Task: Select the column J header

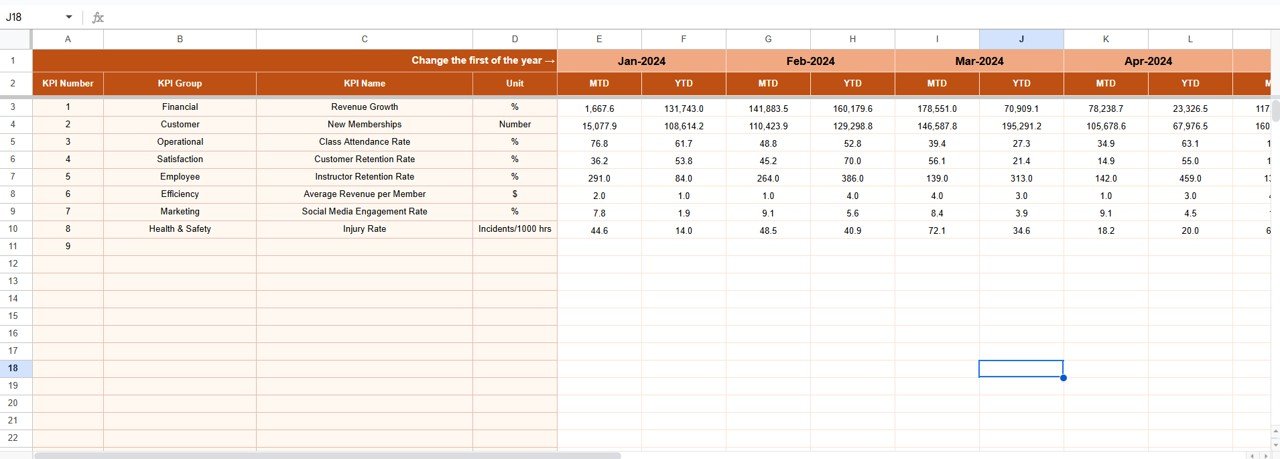Action: [x=1021, y=39]
